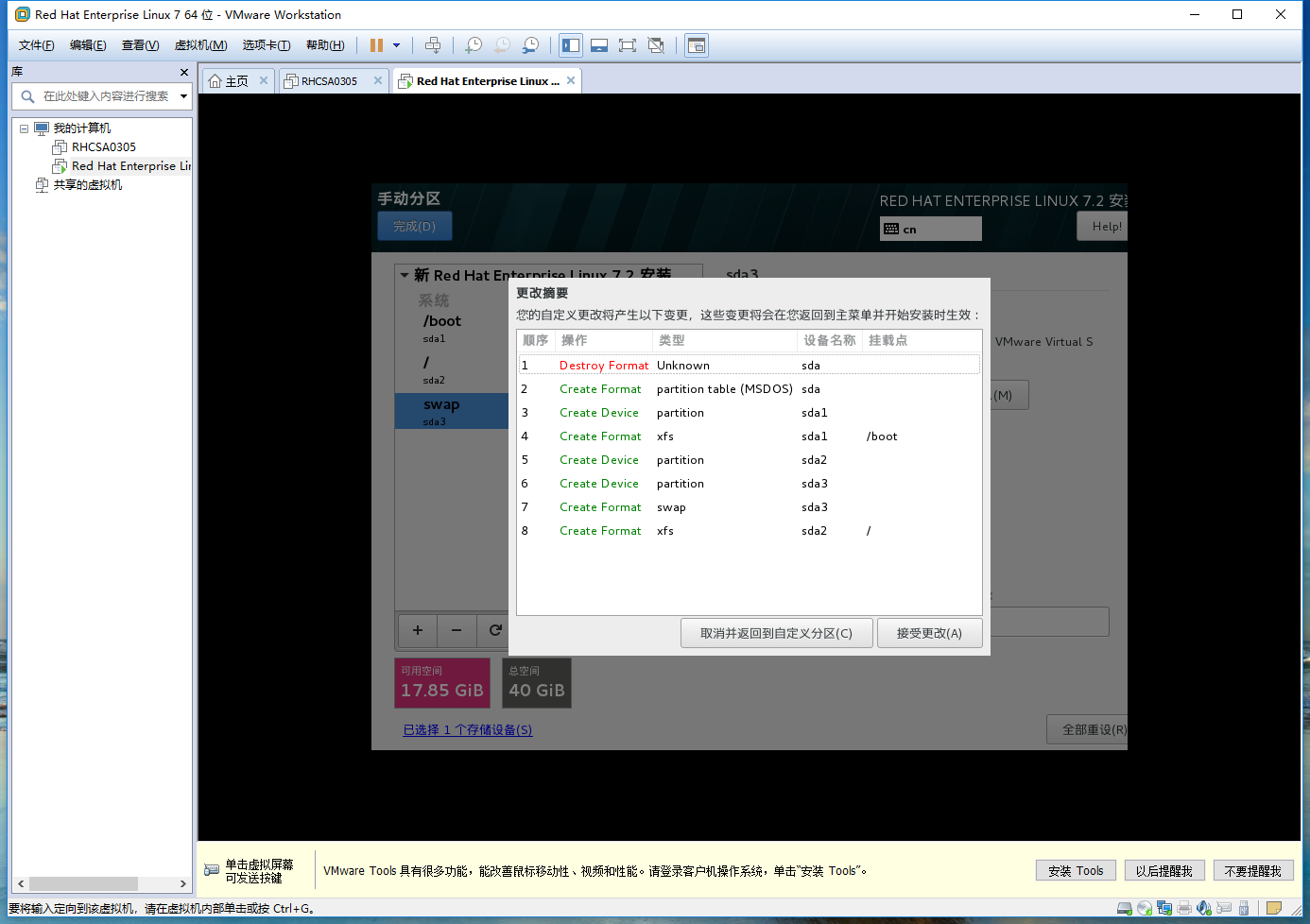Screen dimensions: 1310x924
Task: Click the sound card status icon
Action: [1204, 909]
